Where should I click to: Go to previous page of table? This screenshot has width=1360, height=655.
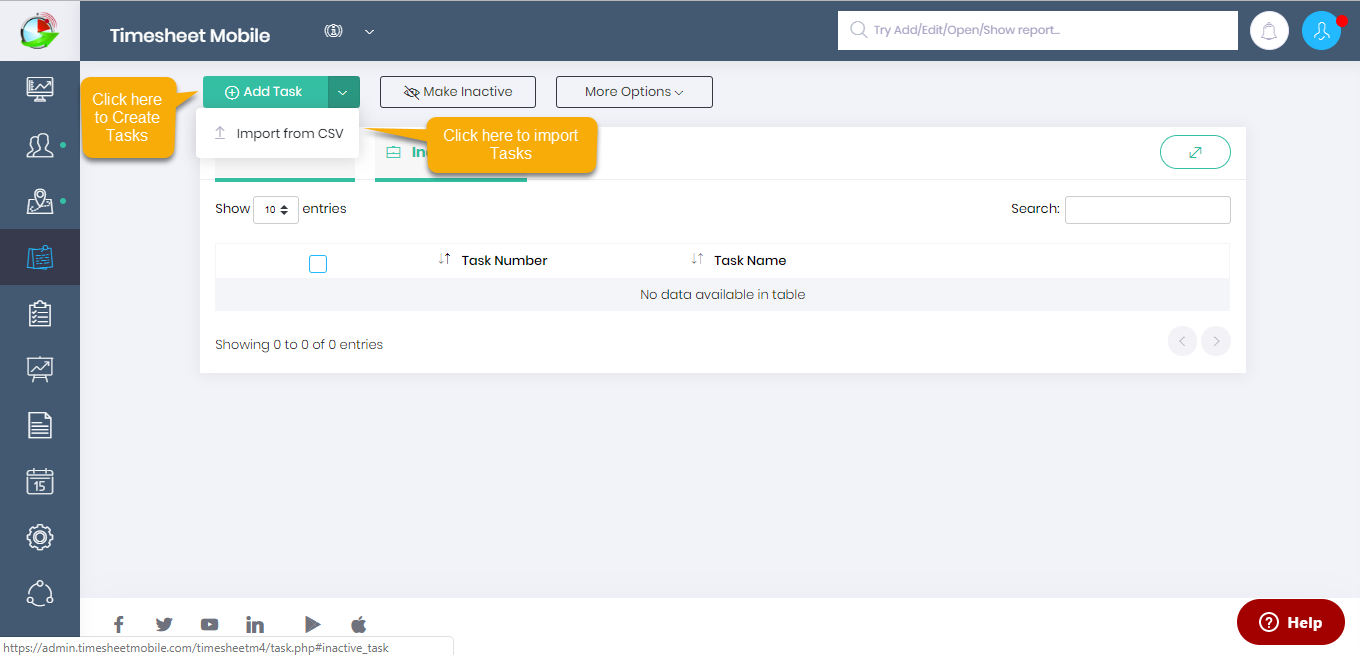pyautogui.click(x=1182, y=341)
